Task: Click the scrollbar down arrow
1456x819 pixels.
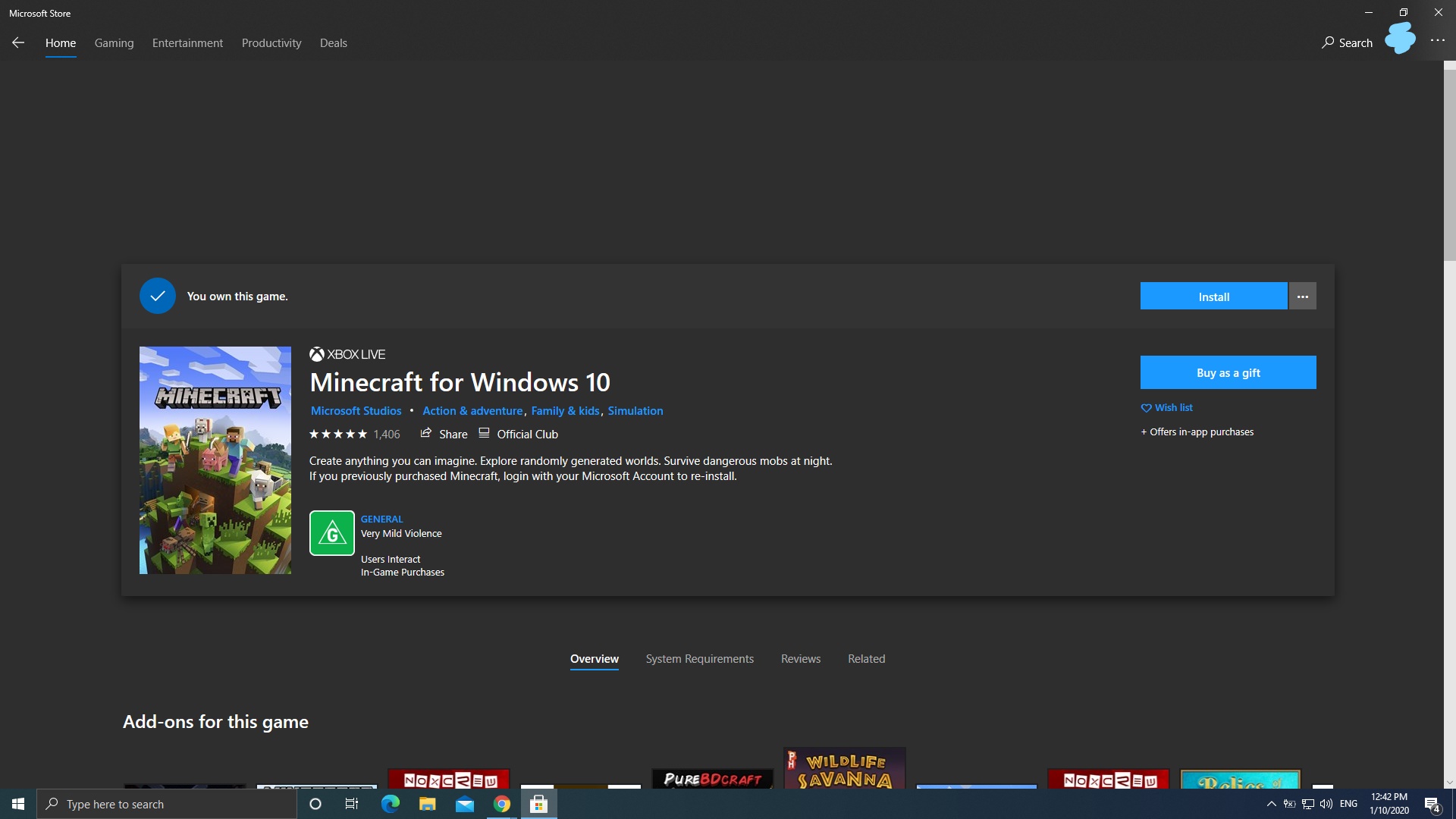Action: coord(1449,783)
